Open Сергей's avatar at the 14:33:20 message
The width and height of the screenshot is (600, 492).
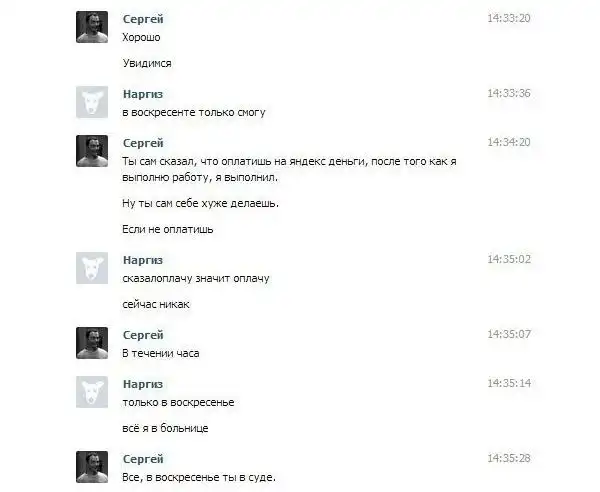tap(92, 27)
